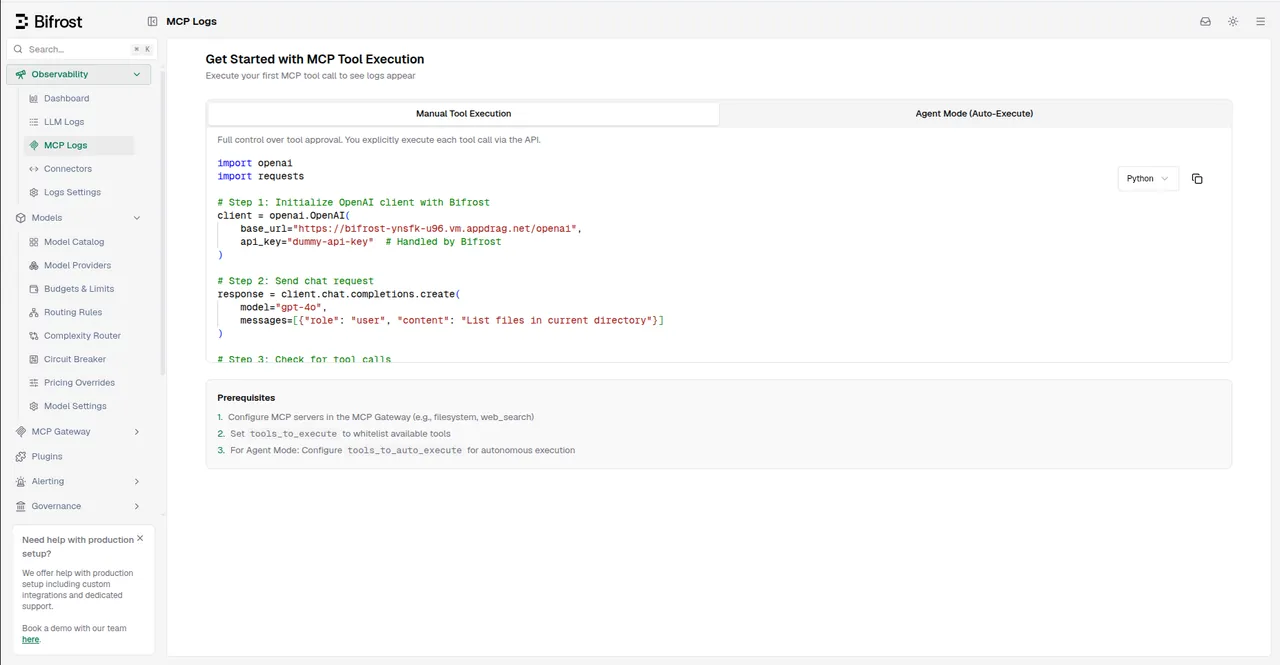Click the Logs Settings gear icon

click(34, 192)
